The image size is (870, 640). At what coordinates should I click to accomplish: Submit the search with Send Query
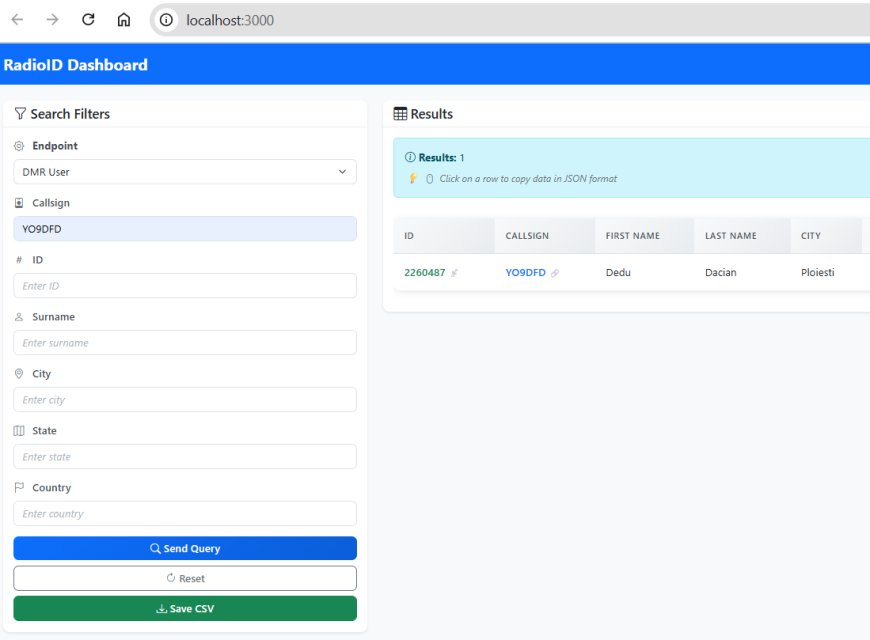point(185,548)
